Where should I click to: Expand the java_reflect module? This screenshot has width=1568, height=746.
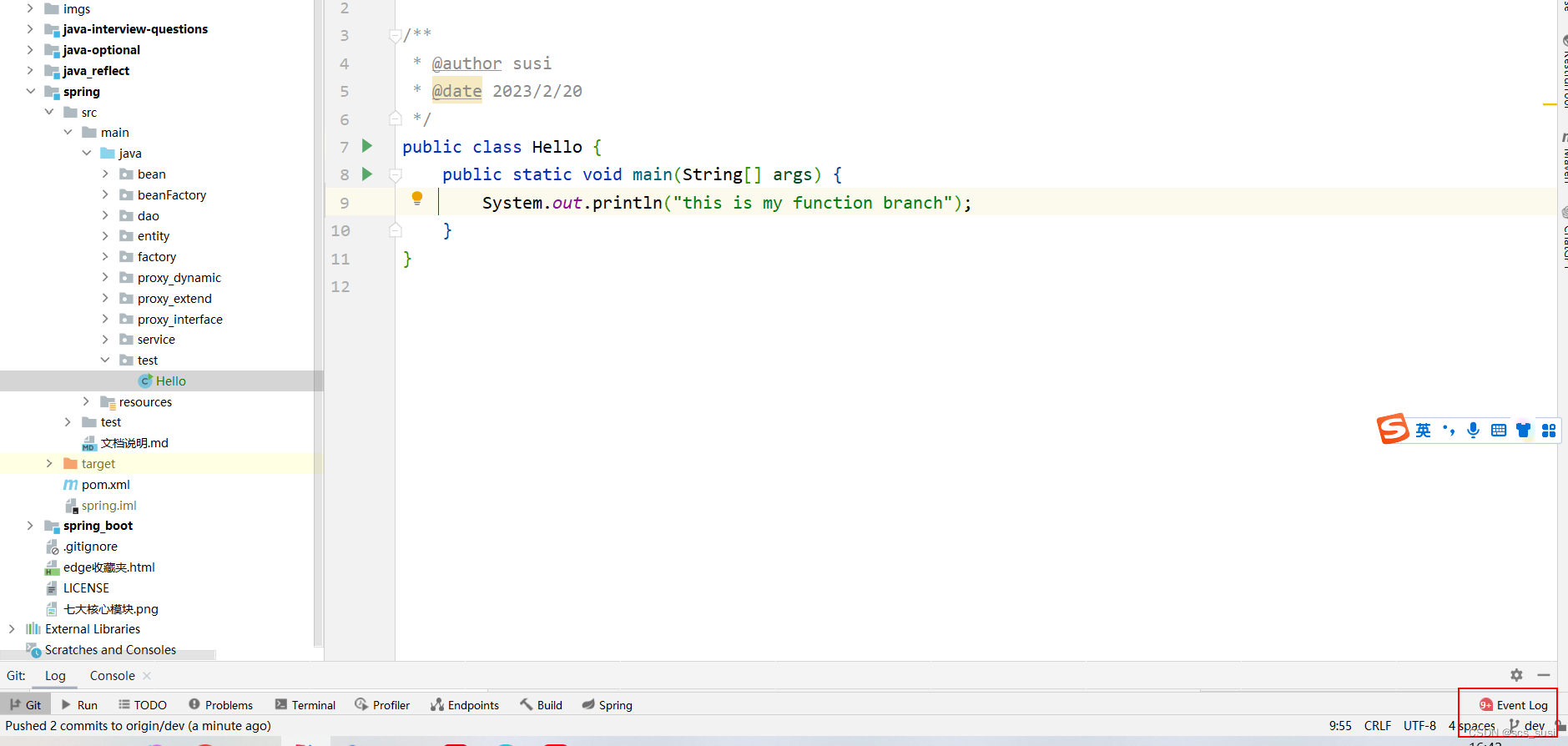coord(30,71)
